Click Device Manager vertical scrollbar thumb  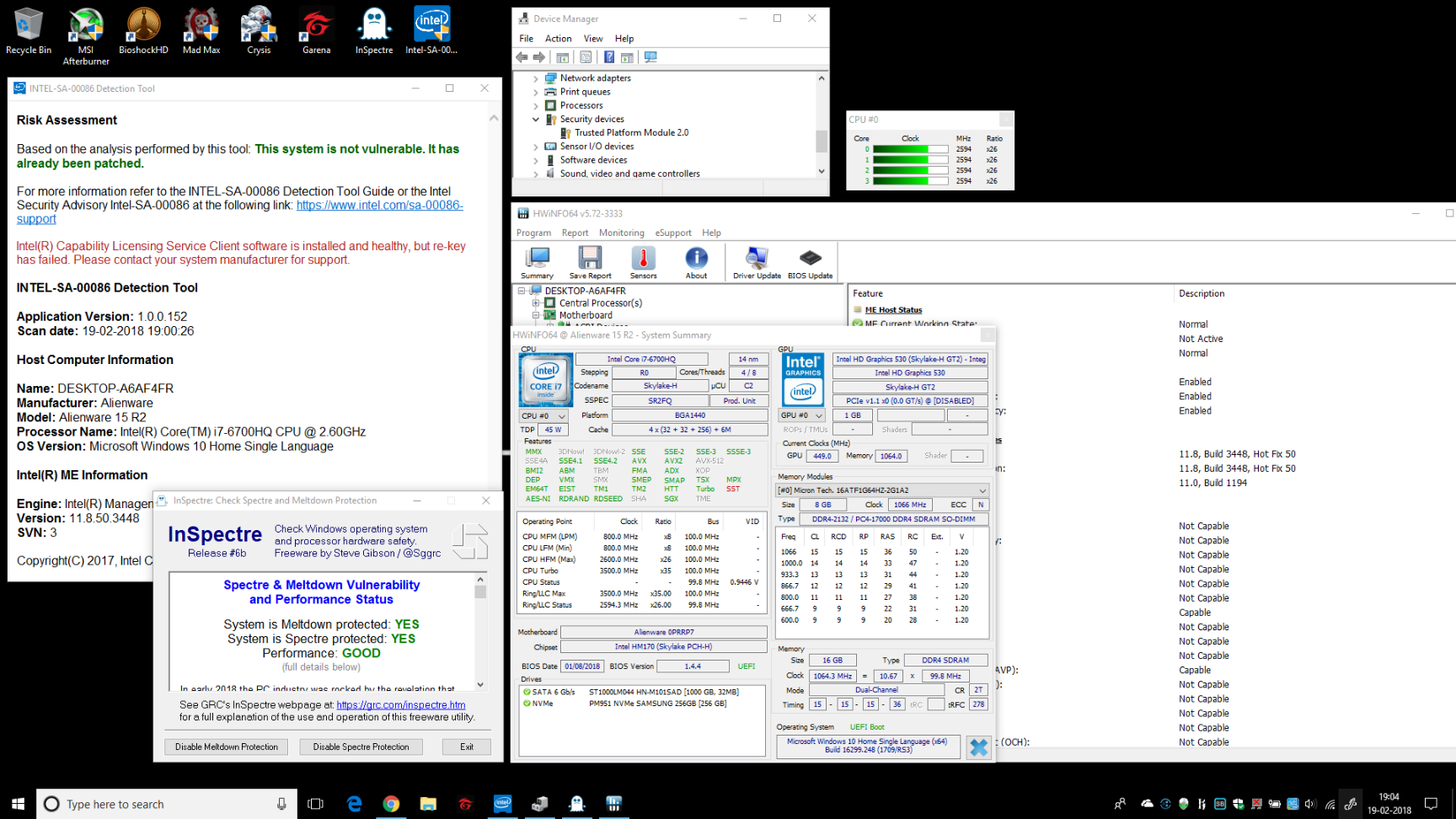[x=822, y=140]
